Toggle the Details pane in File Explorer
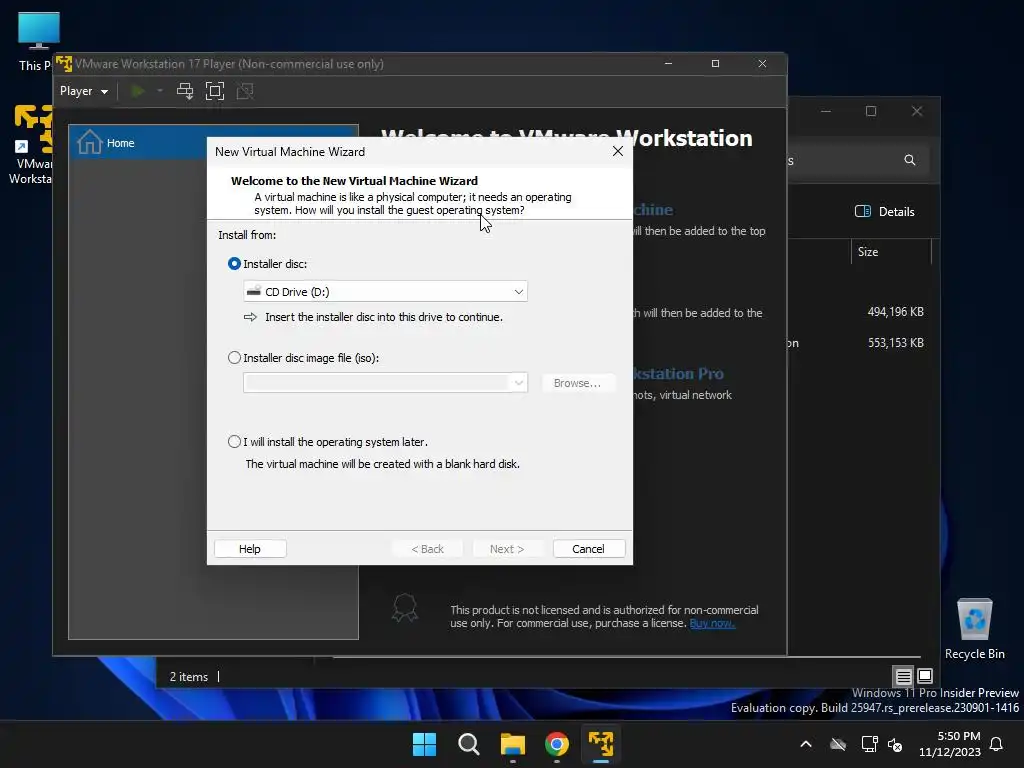 [885, 211]
